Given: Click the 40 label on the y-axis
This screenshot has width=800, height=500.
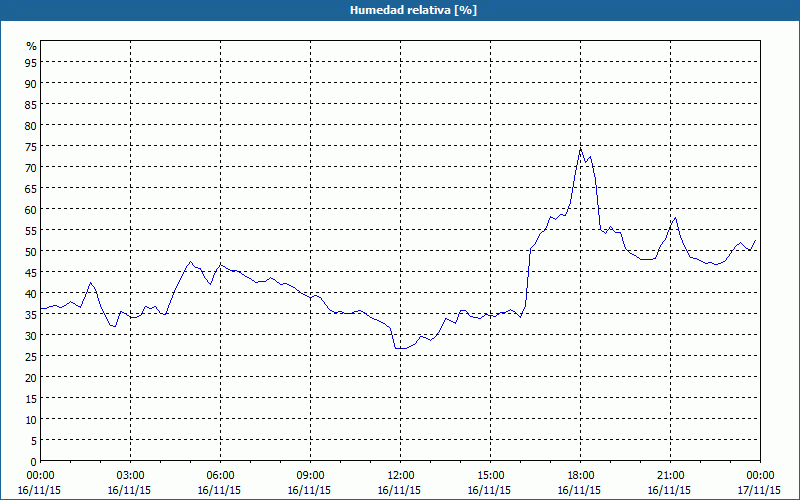Looking at the screenshot, I should tap(31, 293).
